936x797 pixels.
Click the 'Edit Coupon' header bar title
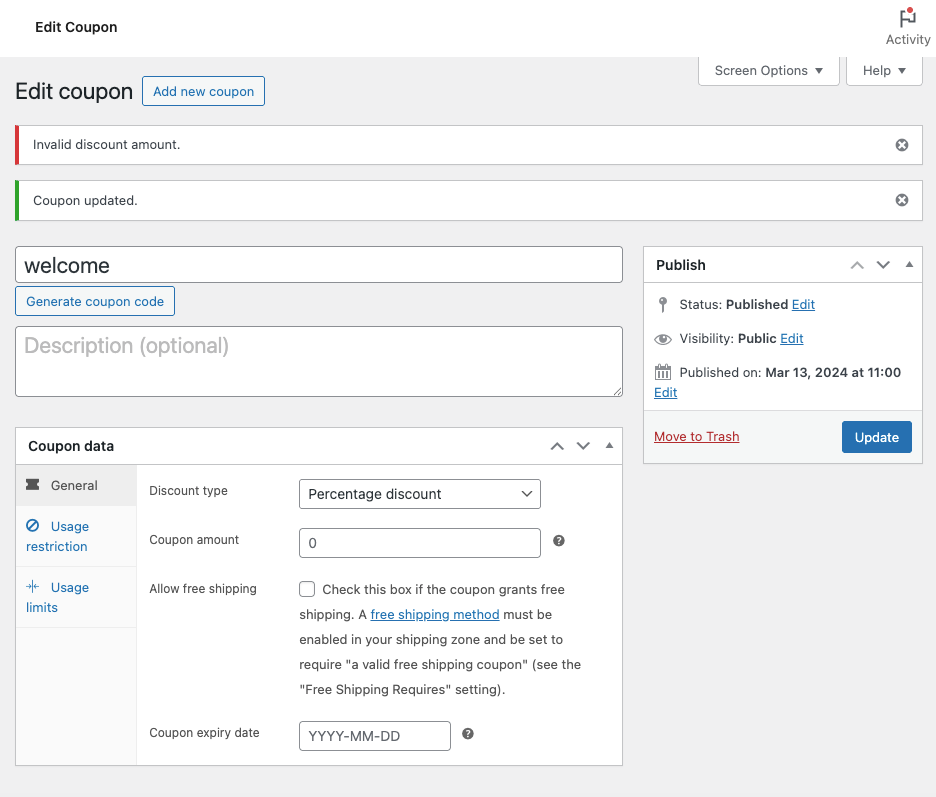pyautogui.click(x=76, y=27)
